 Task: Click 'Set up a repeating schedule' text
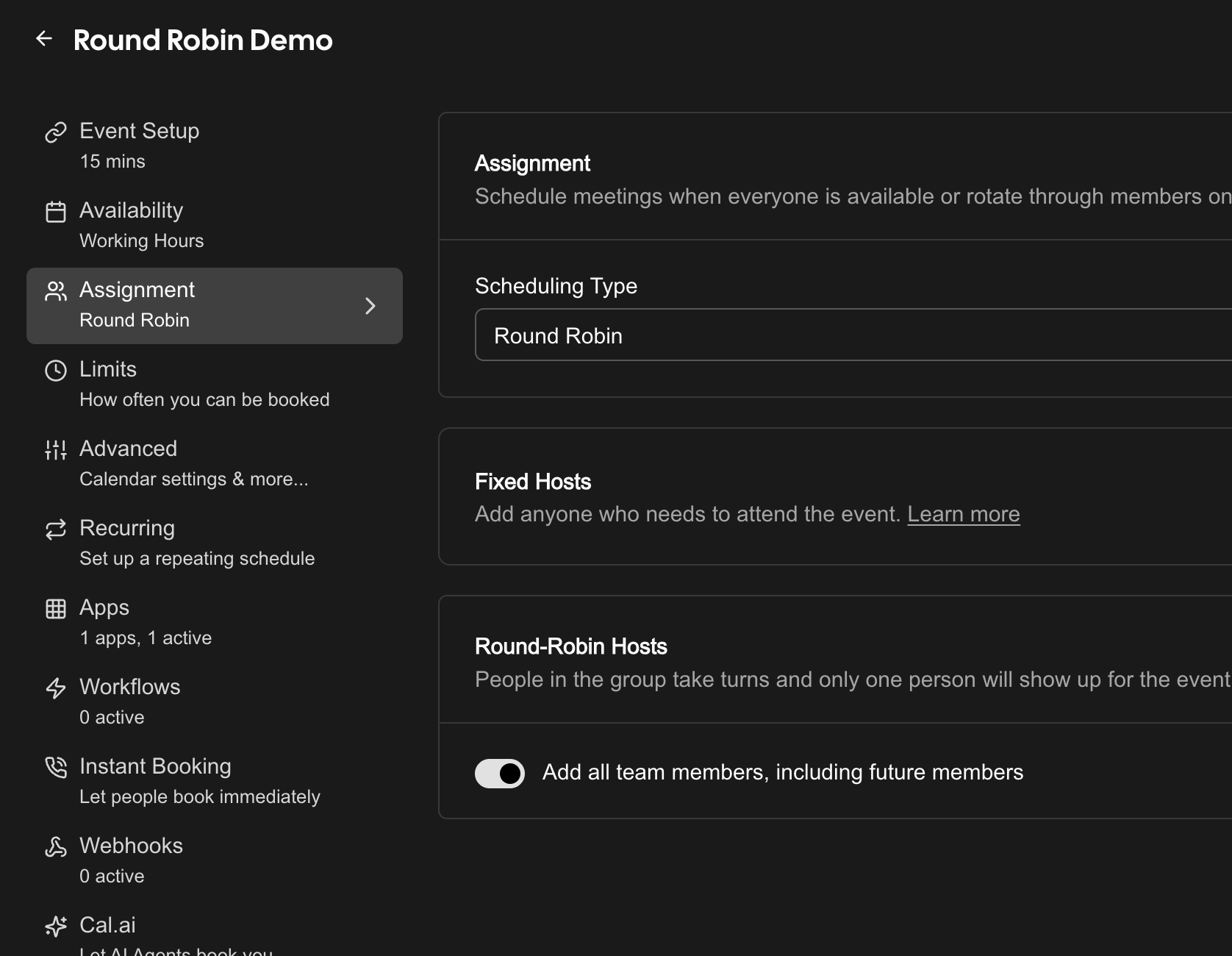(197, 559)
